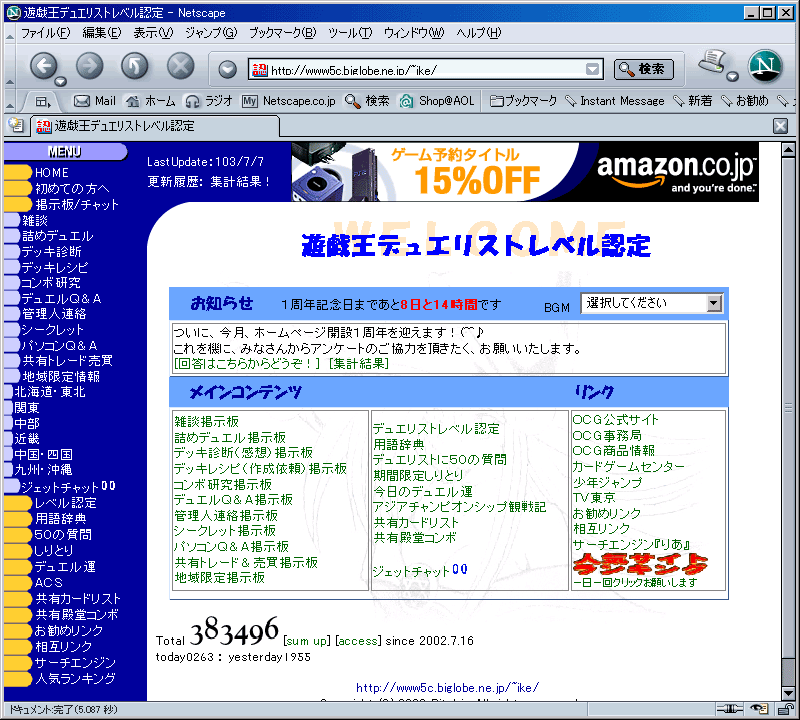Reload the page with the Reload button
Viewport: 800px width, 720px height.
(135, 66)
